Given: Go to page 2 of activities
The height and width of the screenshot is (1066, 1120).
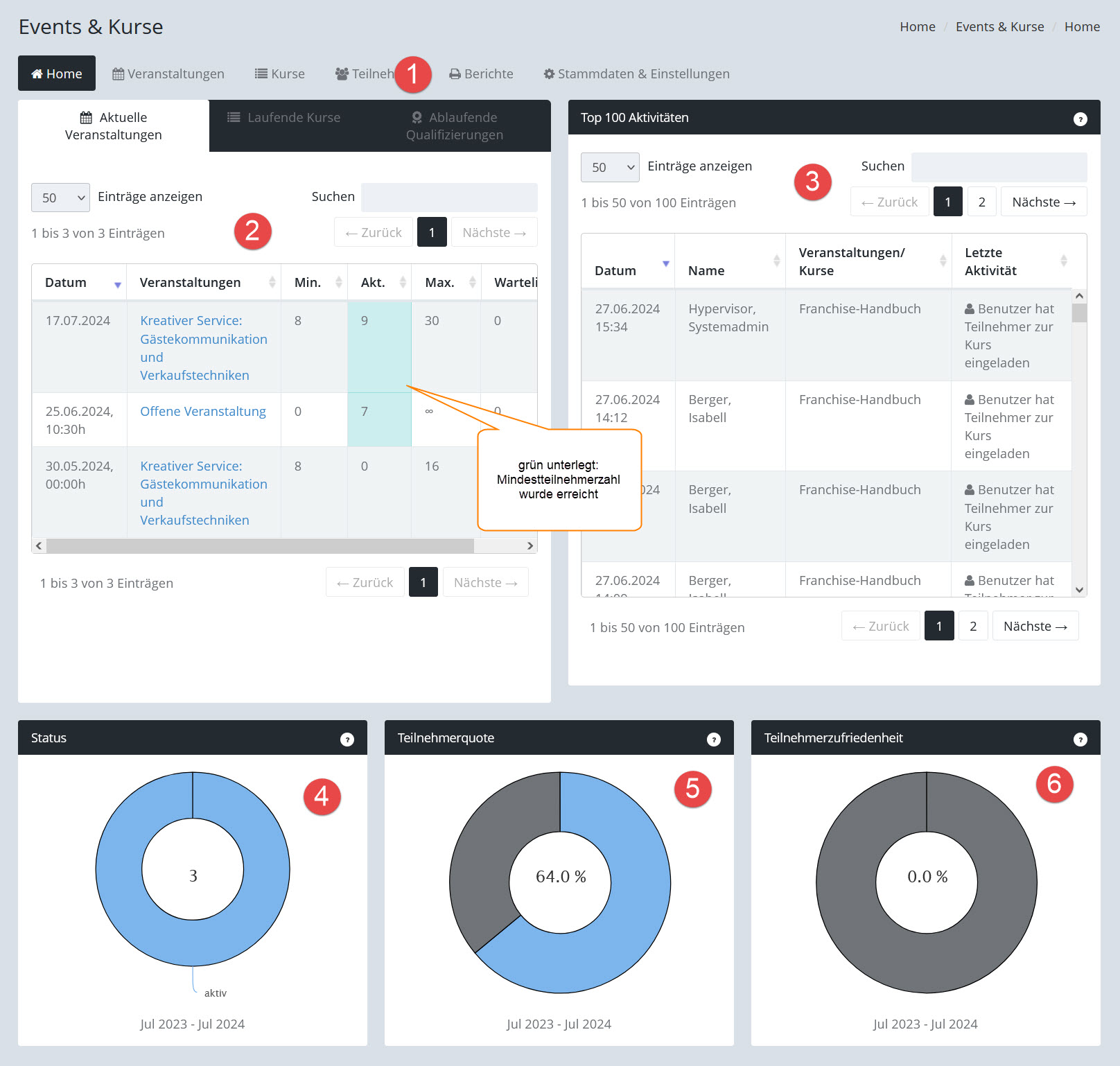Looking at the screenshot, I should [x=981, y=202].
